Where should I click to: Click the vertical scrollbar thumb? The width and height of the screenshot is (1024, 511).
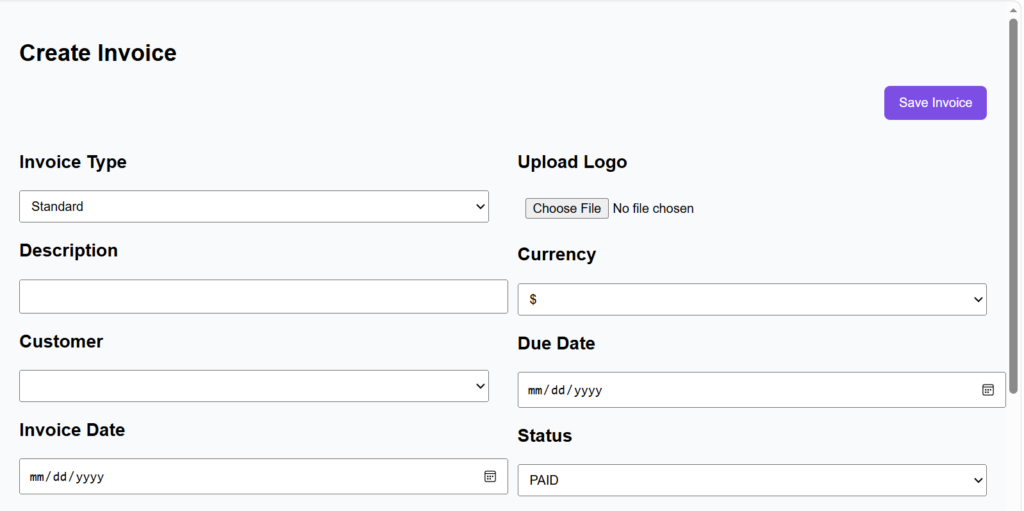(1014, 200)
